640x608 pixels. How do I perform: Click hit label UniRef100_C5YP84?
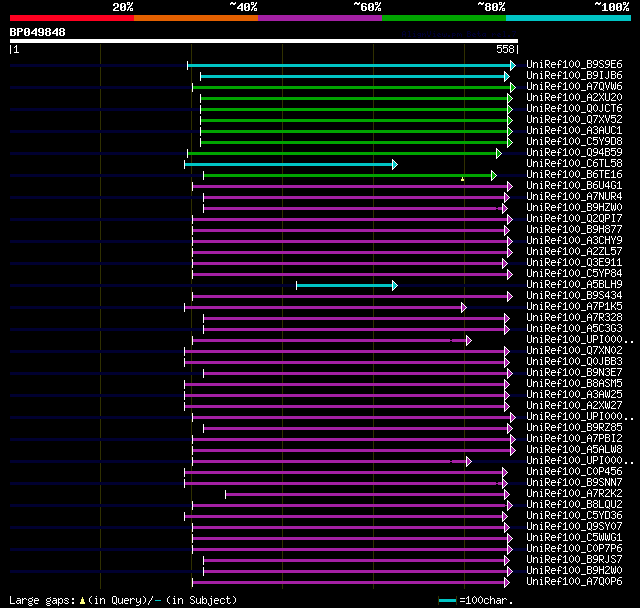click(574, 274)
